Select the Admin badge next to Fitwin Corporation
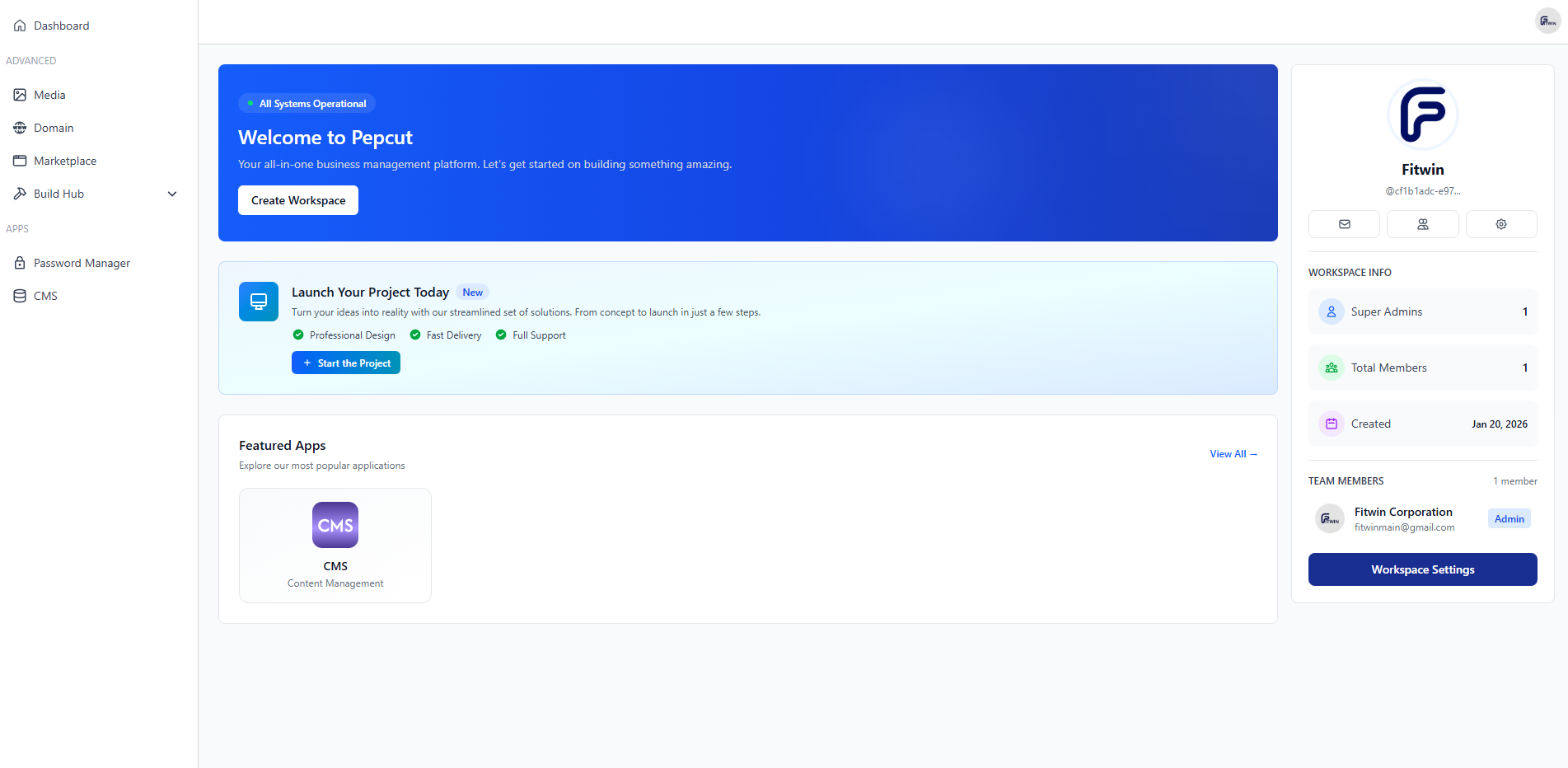The width and height of the screenshot is (1568, 768). [1509, 518]
